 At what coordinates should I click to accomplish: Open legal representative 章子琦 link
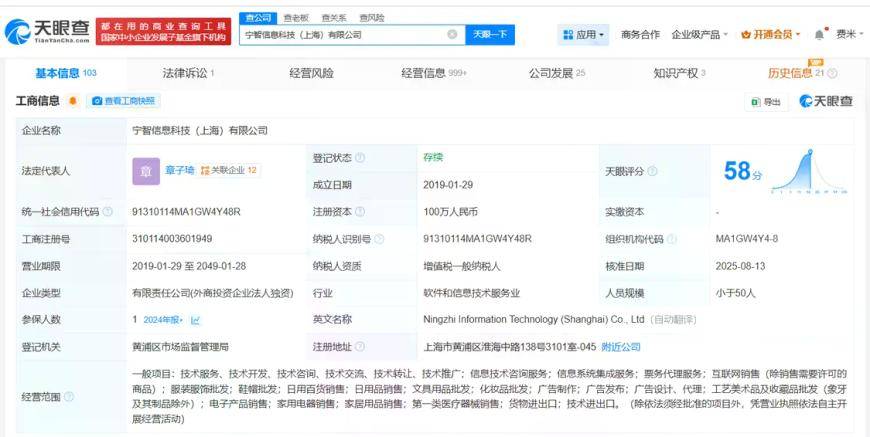click(x=180, y=170)
